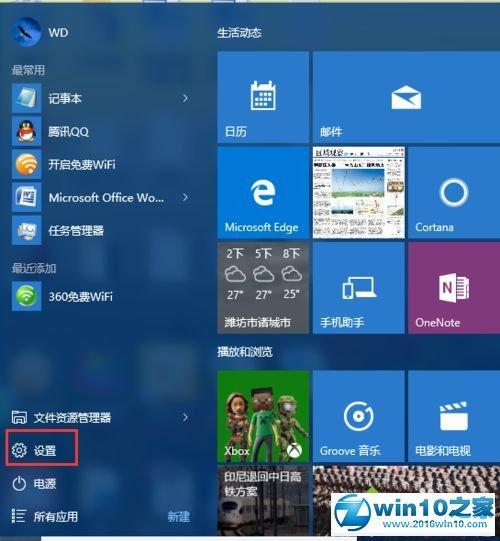
Task: Expand the Microsoft Office Word jump list arrow
Action: point(185,197)
